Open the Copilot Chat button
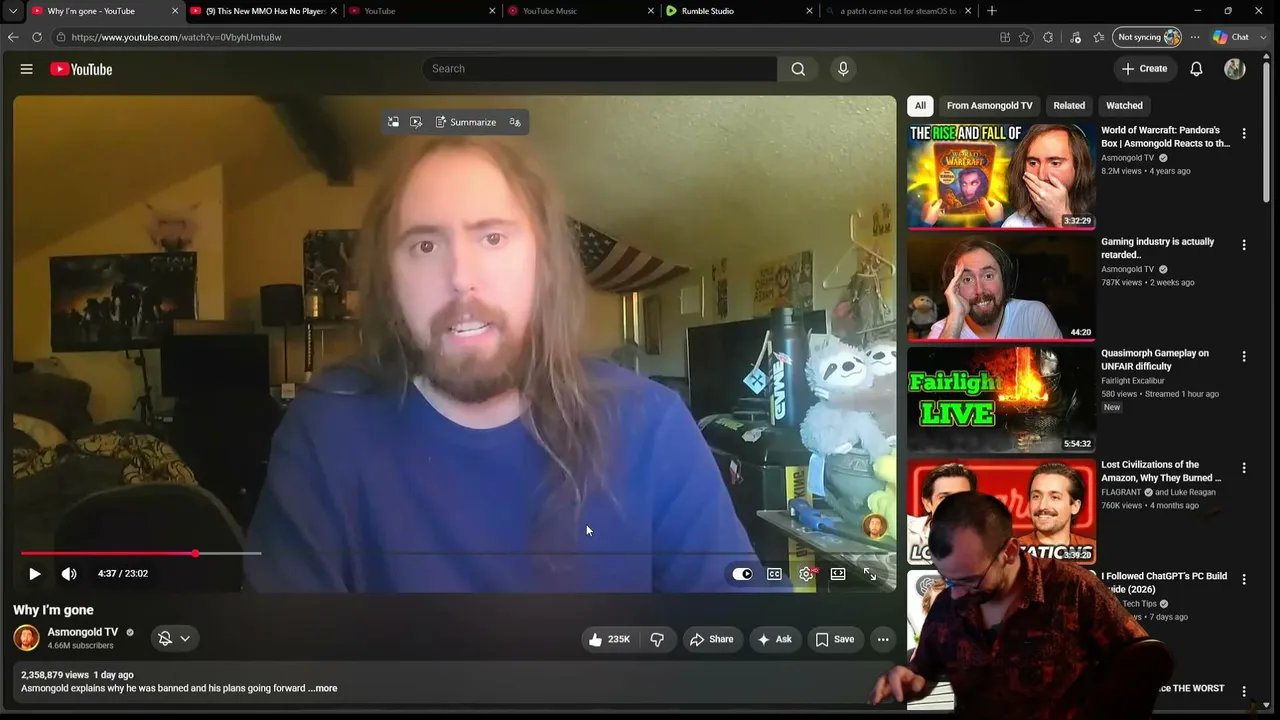The image size is (1280, 720). tap(1231, 37)
